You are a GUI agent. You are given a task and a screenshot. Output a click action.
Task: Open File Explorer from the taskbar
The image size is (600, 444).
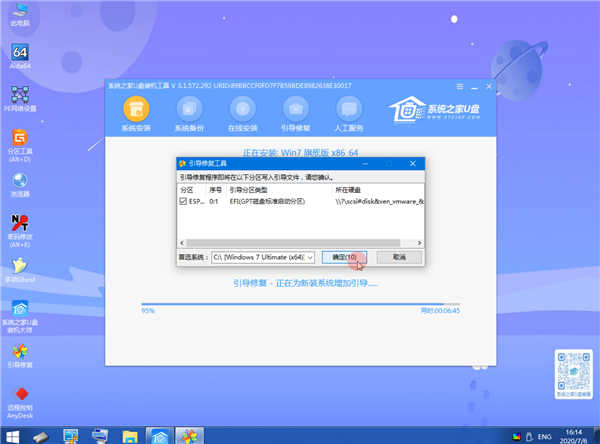pyautogui.click(x=130, y=436)
